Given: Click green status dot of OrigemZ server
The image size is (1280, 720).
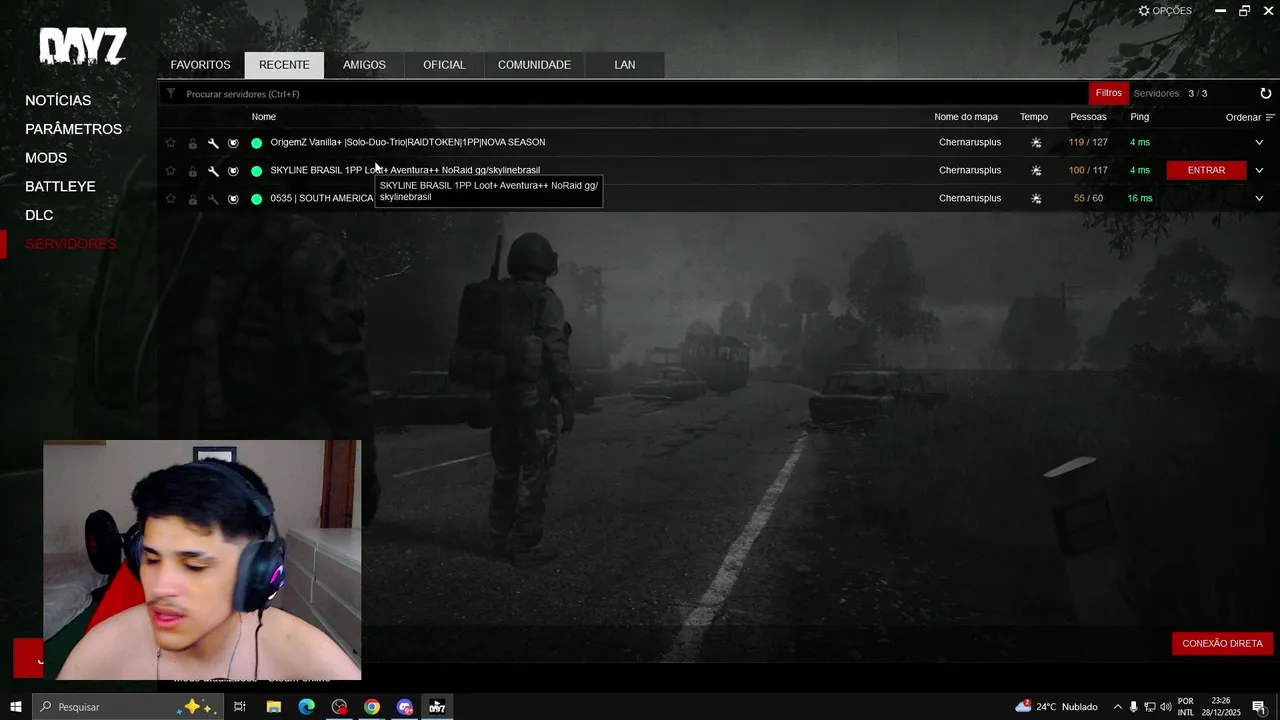Looking at the screenshot, I should (x=256, y=143).
